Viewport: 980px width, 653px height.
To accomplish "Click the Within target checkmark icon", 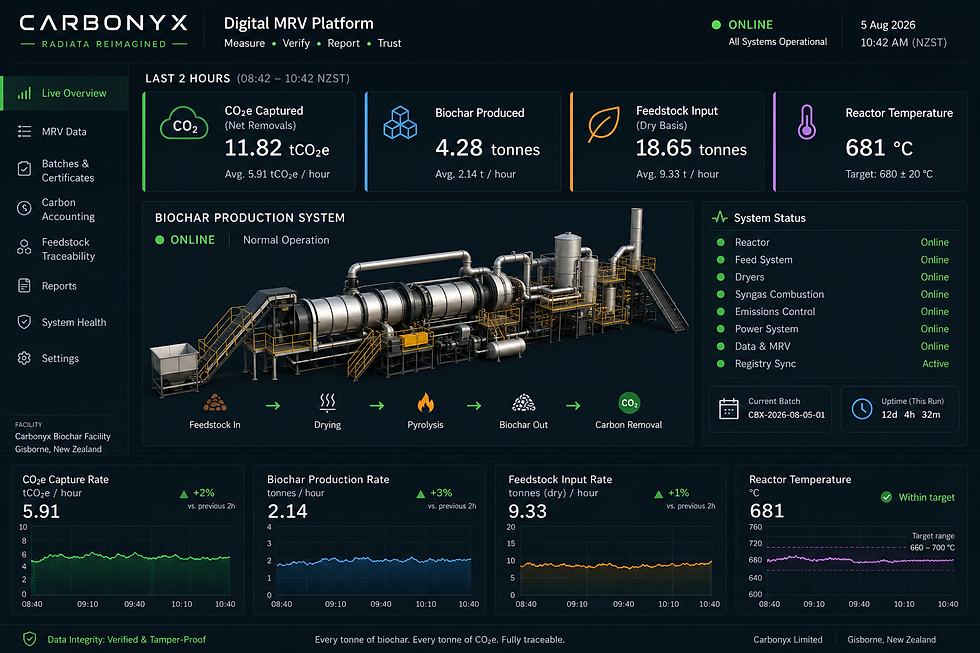I will pyautogui.click(x=886, y=497).
